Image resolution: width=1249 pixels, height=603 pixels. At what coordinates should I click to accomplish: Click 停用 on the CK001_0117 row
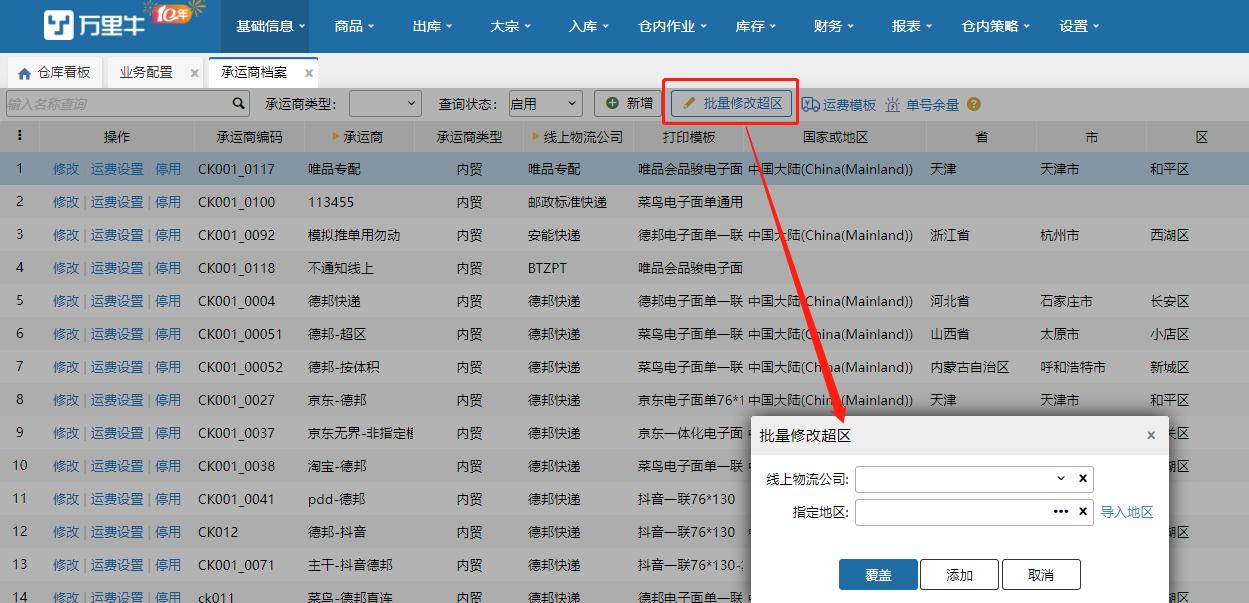(168, 169)
